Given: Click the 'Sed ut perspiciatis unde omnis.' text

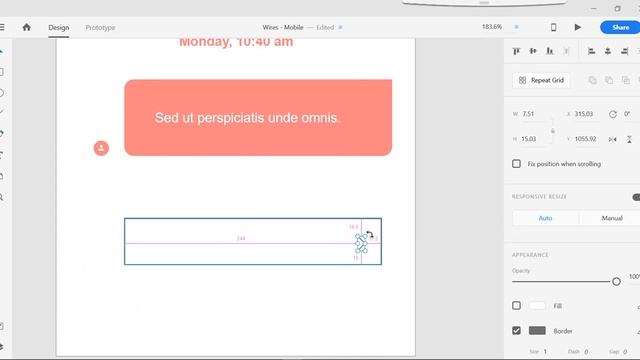Looking at the screenshot, I should point(247,118).
